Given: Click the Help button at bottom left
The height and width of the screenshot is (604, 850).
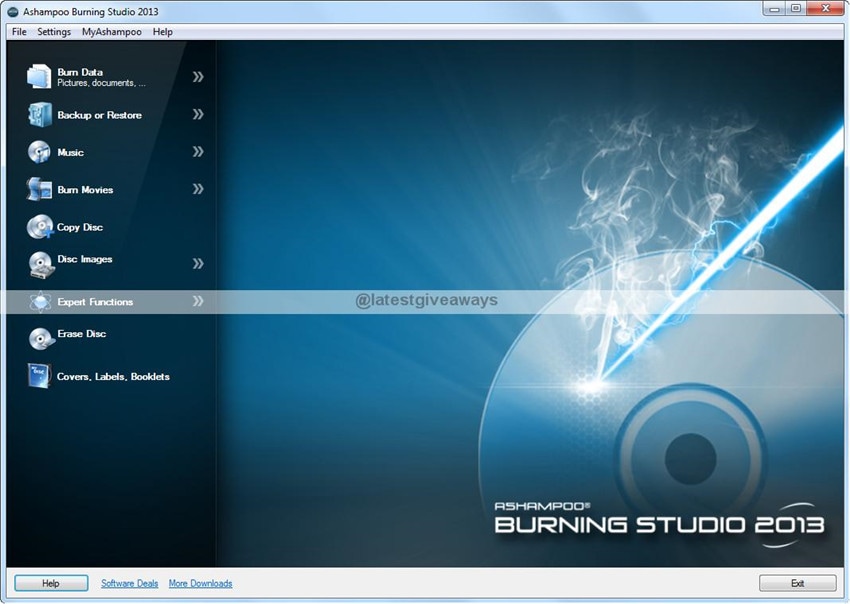Looking at the screenshot, I should click(x=51, y=583).
